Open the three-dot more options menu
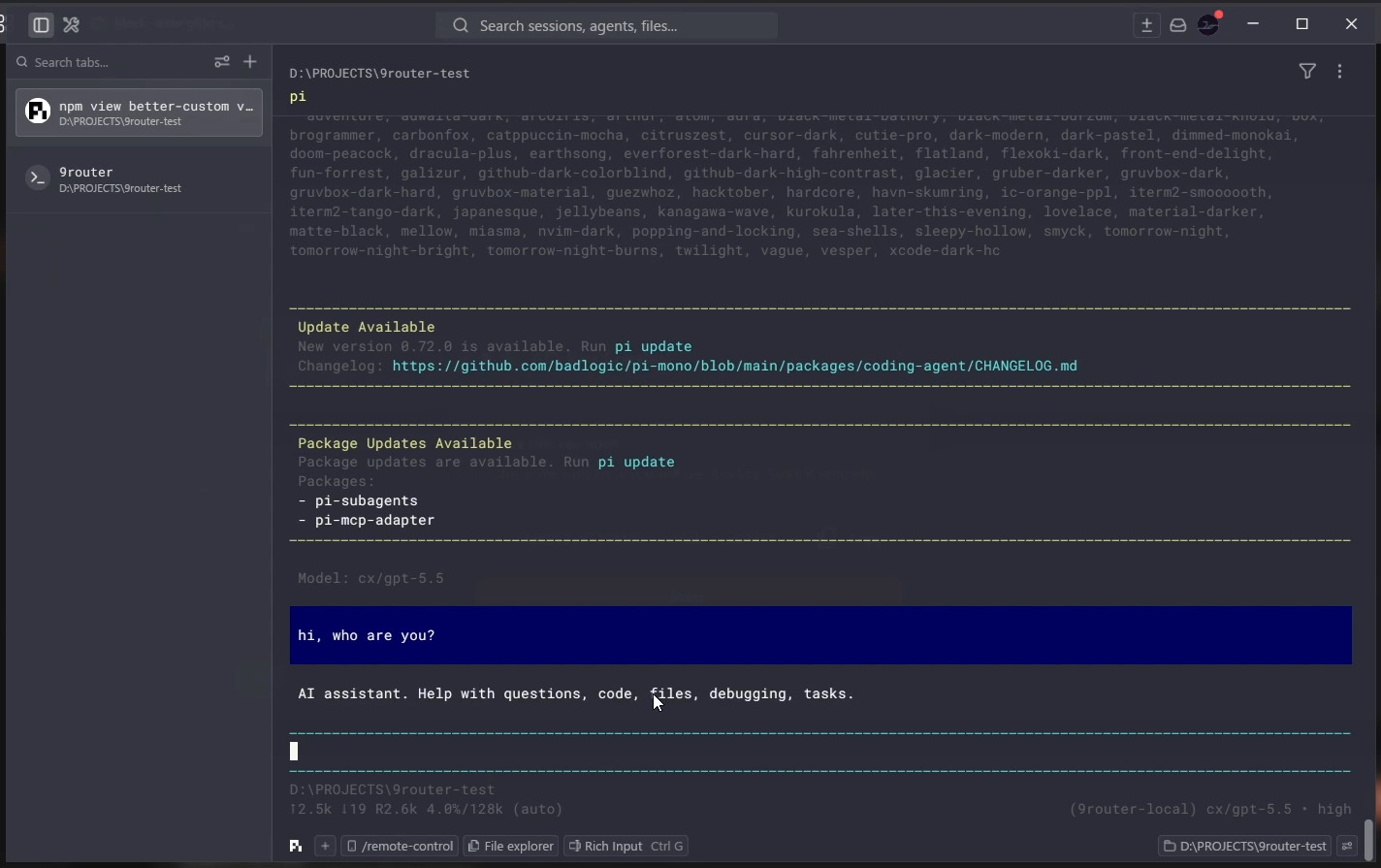The height and width of the screenshot is (868, 1381). [x=1339, y=71]
